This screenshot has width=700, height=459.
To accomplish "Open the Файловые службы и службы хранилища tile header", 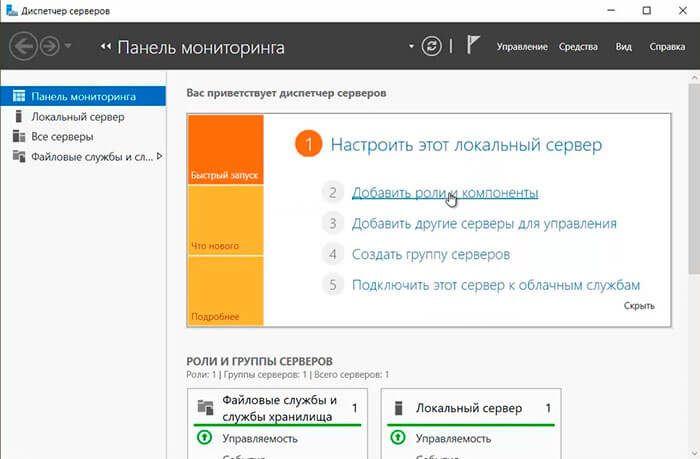I will [277, 408].
